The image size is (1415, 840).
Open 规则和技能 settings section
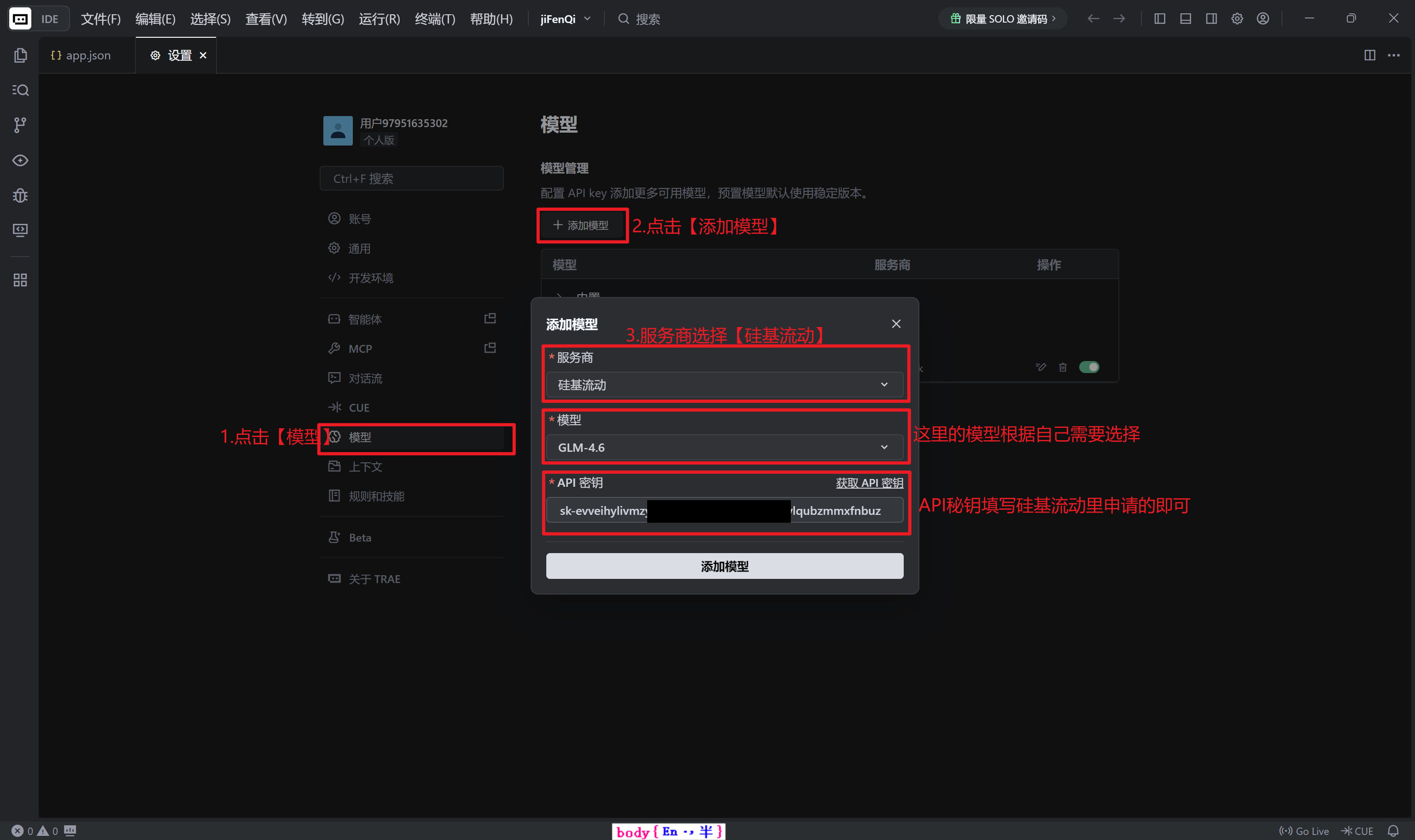point(411,496)
